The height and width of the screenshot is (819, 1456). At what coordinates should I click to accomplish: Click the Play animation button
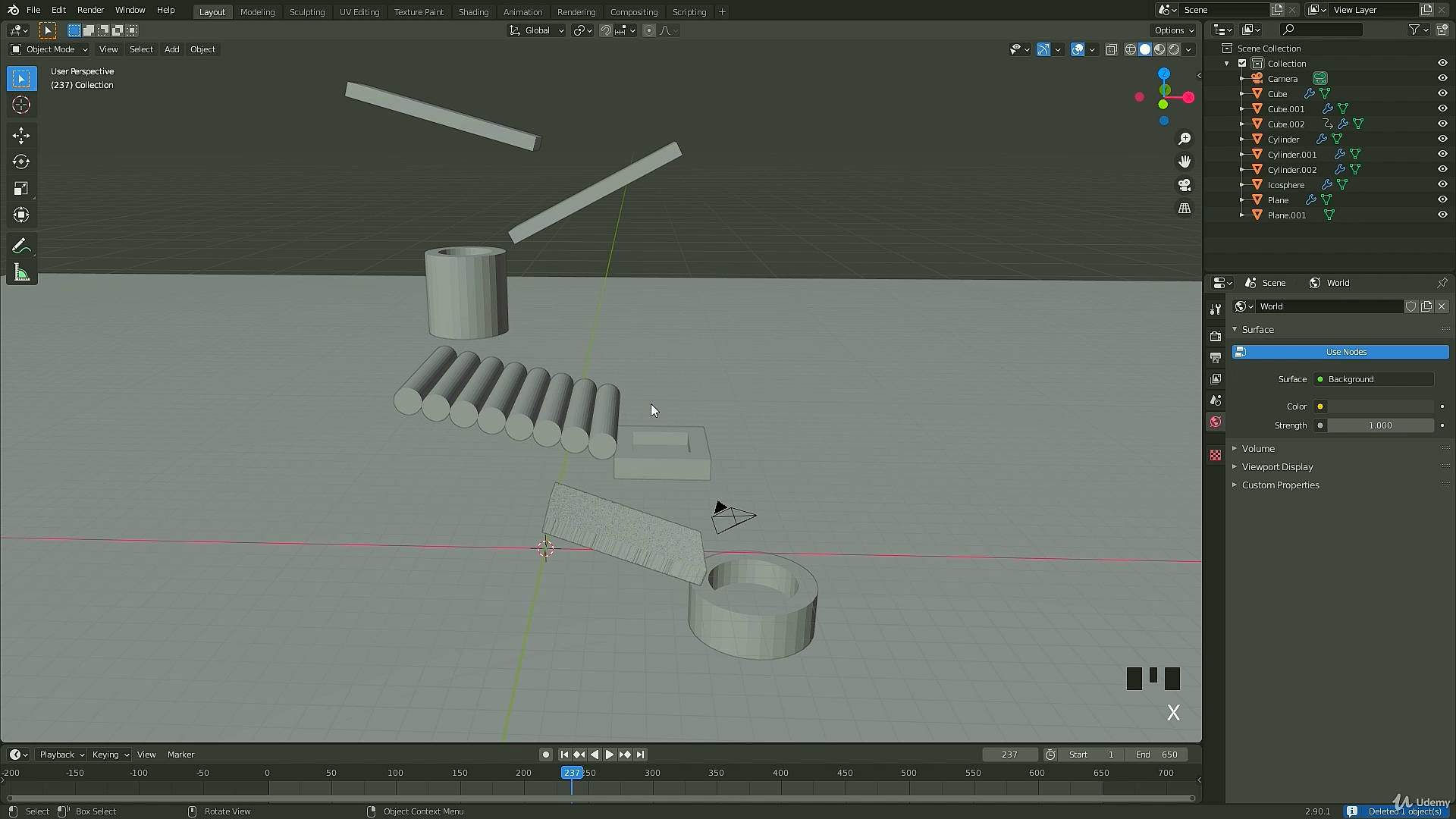coord(610,755)
